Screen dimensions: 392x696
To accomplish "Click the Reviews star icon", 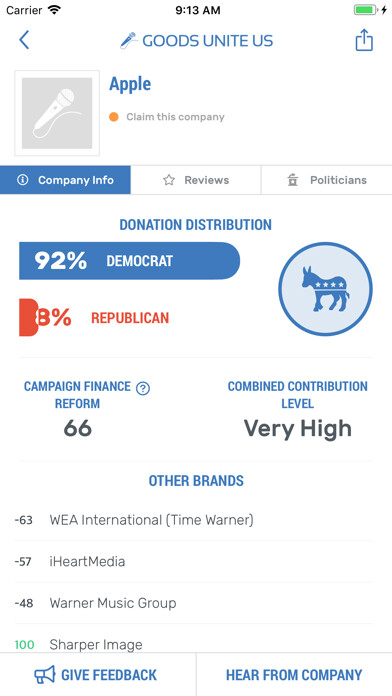I will [169, 180].
